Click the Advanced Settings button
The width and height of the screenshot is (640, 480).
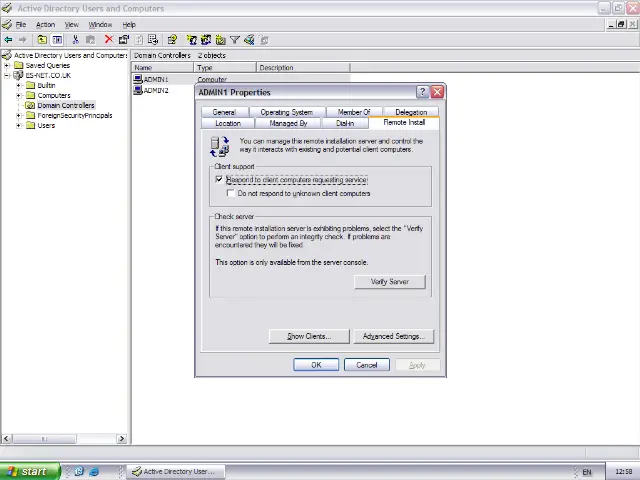tap(393, 336)
